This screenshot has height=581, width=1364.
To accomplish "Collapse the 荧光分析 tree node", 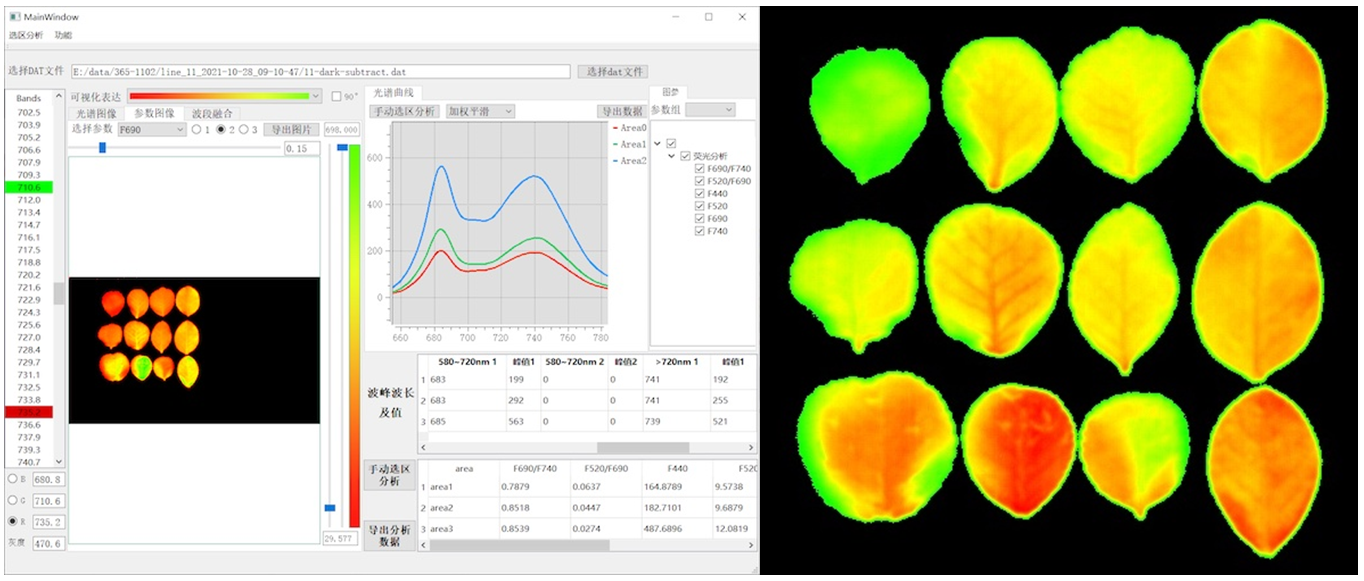I will click(x=672, y=157).
